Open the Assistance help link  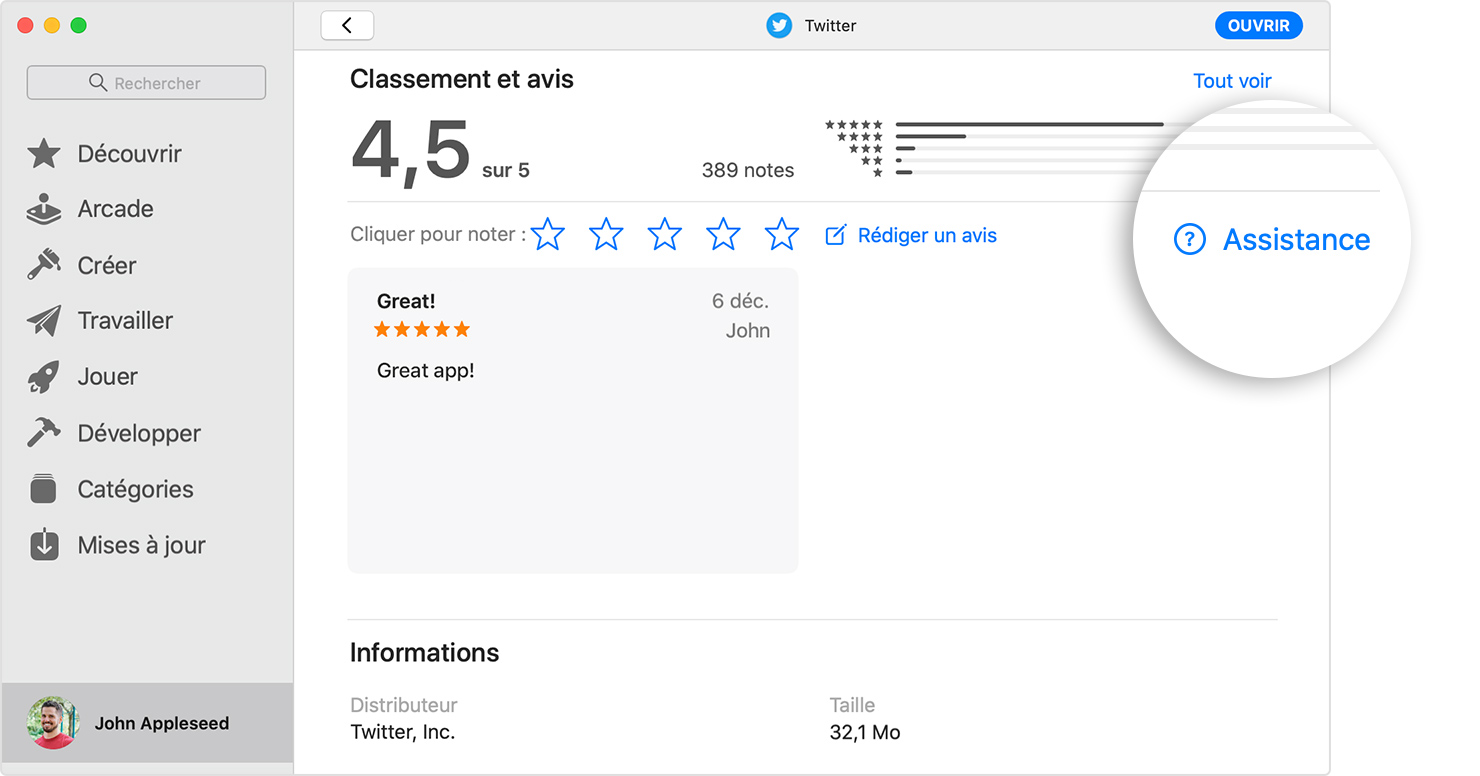(1272, 240)
